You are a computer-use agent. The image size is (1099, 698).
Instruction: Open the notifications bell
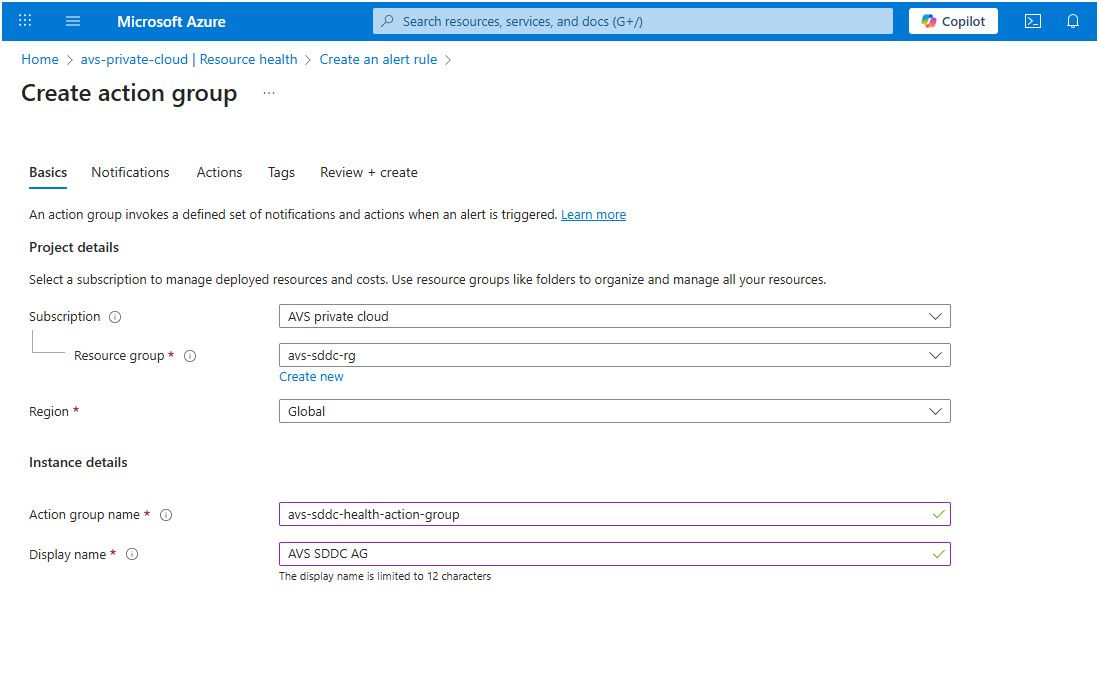[1073, 21]
